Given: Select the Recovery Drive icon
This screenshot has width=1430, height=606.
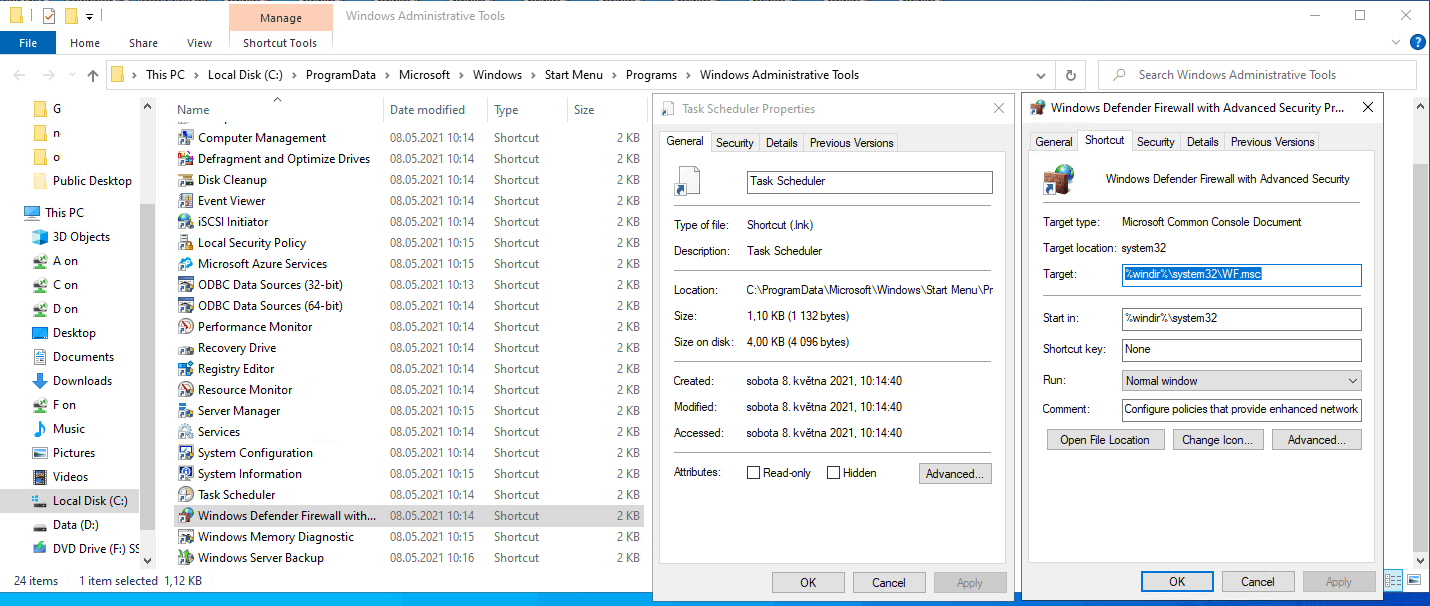Looking at the screenshot, I should 185,348.
